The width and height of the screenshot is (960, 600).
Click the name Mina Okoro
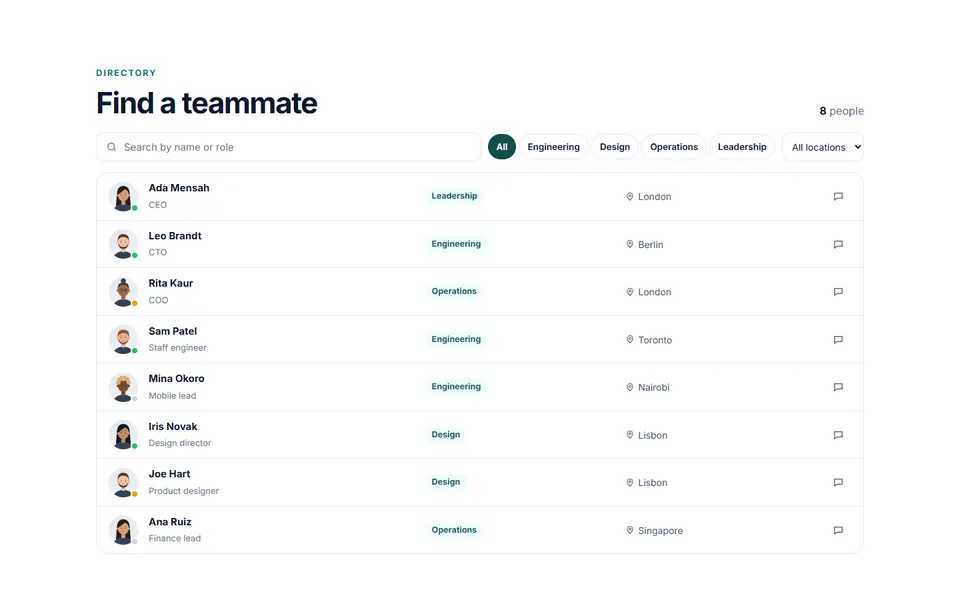pyautogui.click(x=176, y=378)
